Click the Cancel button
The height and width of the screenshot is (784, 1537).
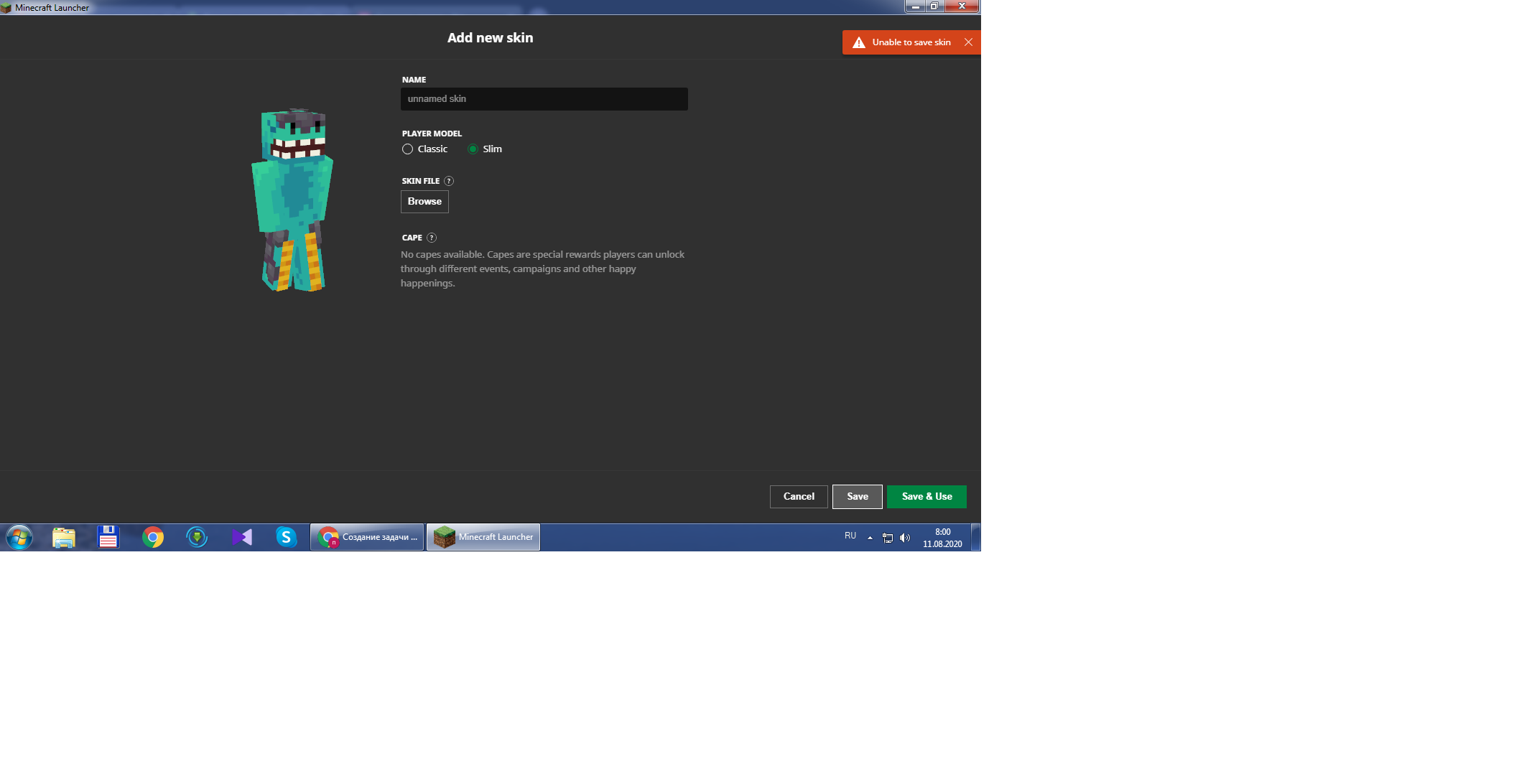tap(799, 497)
